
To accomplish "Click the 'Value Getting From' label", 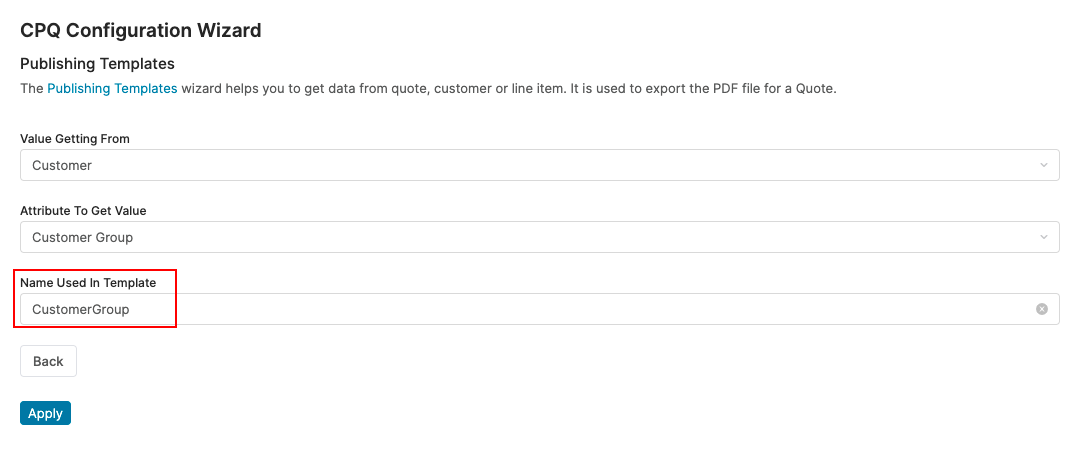I will click(x=75, y=138).
